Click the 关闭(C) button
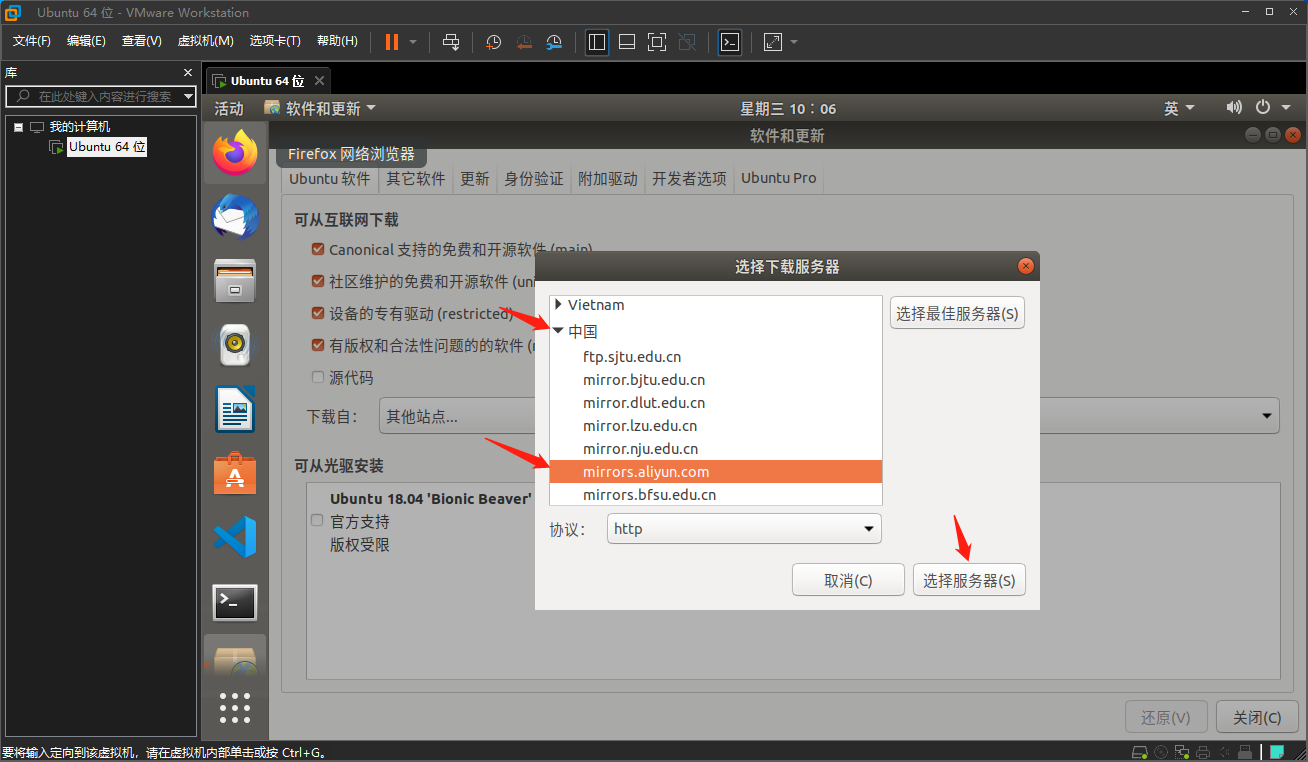Image resolution: width=1308 pixels, height=762 pixels. pyautogui.click(x=1257, y=717)
